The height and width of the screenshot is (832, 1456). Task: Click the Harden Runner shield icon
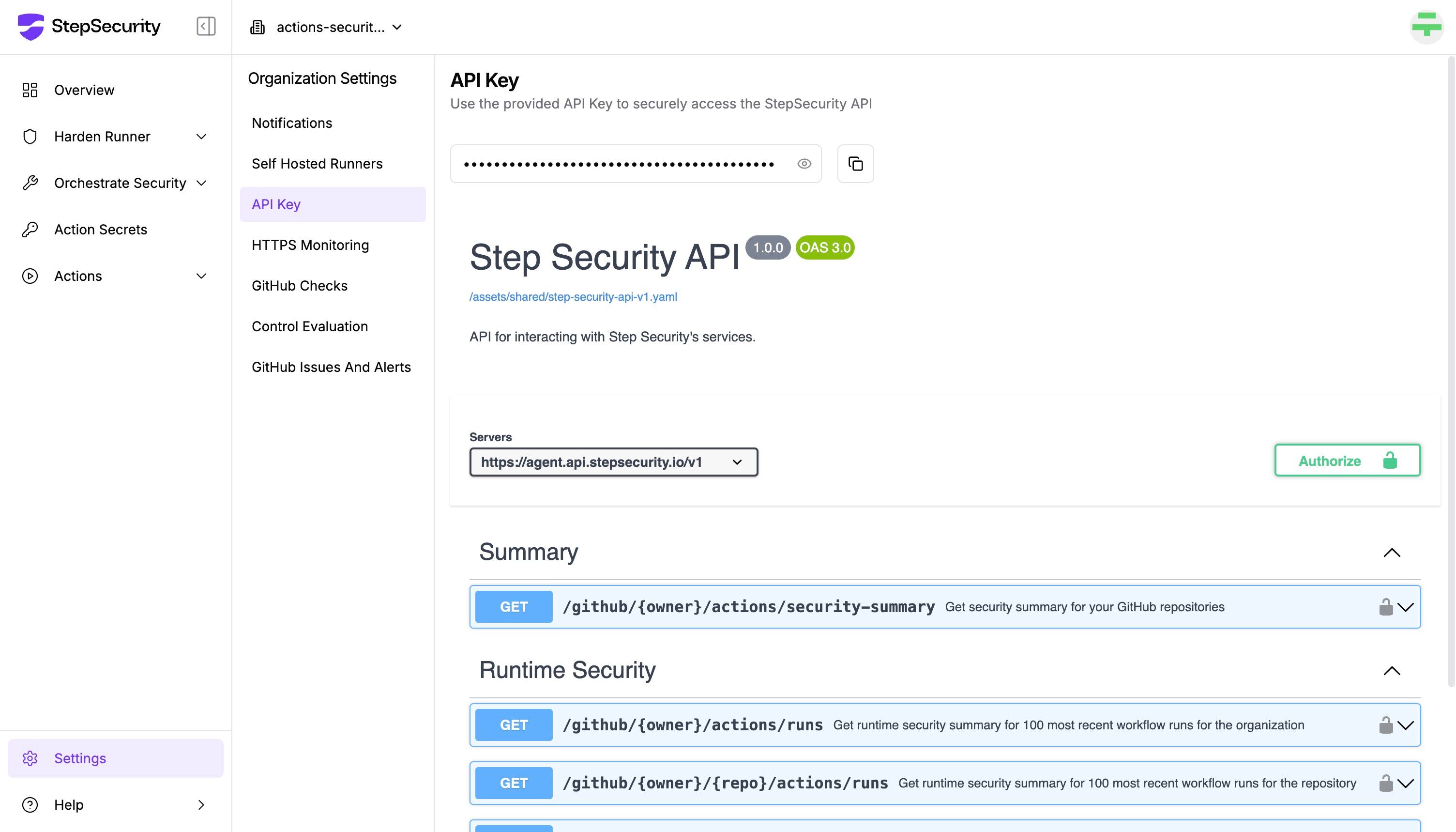30,137
